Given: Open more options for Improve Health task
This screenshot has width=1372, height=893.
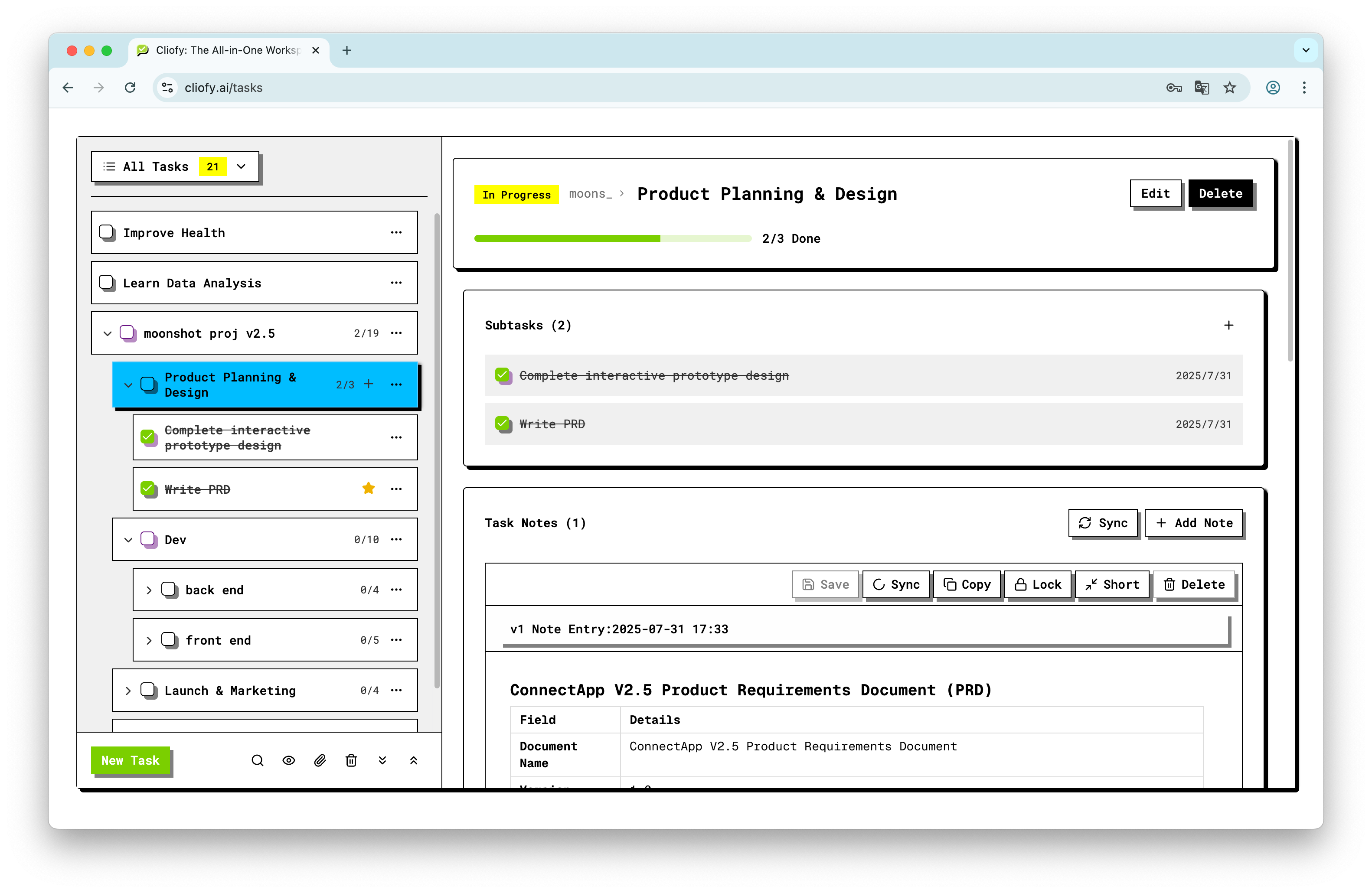Looking at the screenshot, I should tap(396, 232).
